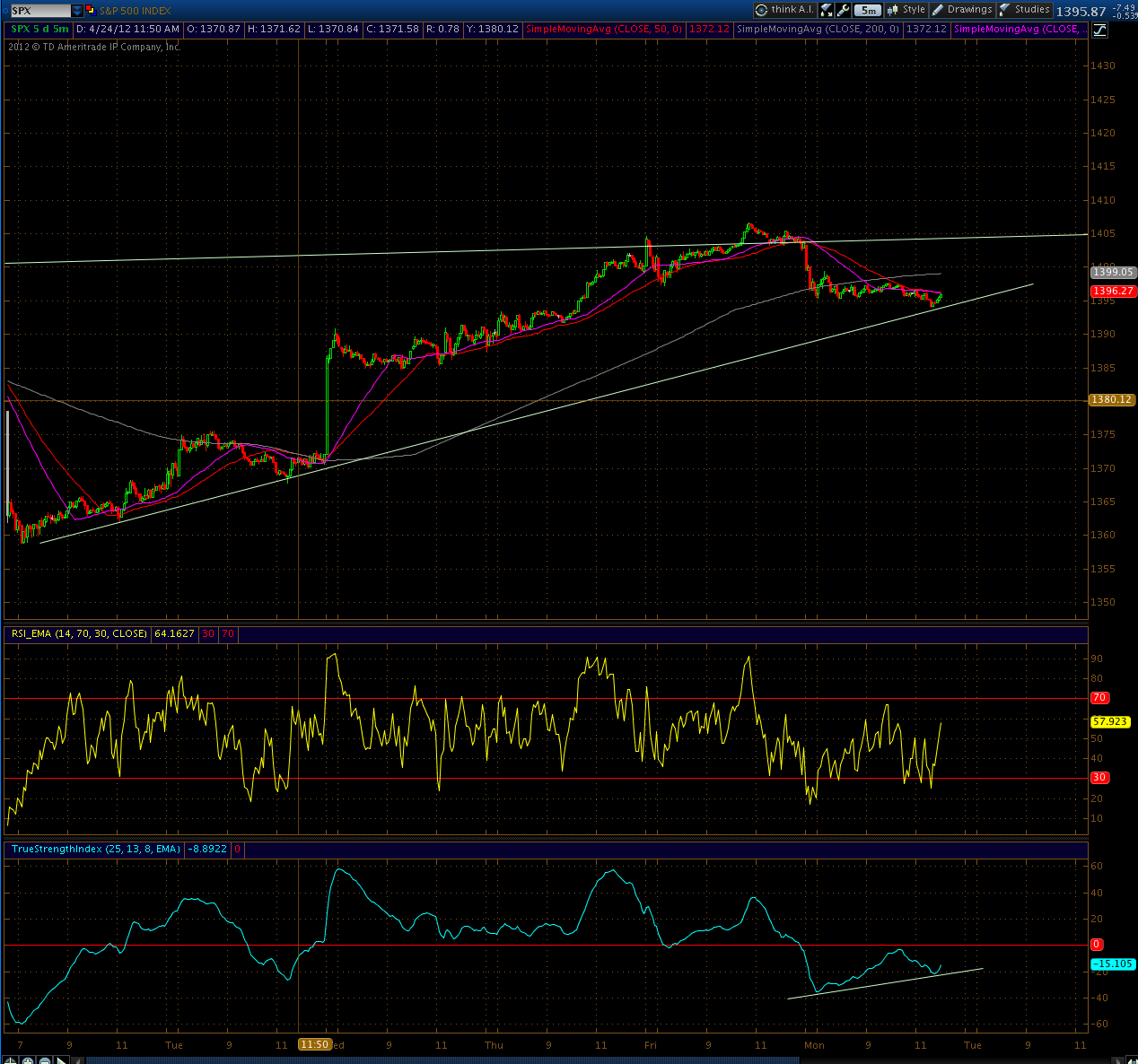
Task: Open the think A.I. panel
Action: tap(784, 10)
